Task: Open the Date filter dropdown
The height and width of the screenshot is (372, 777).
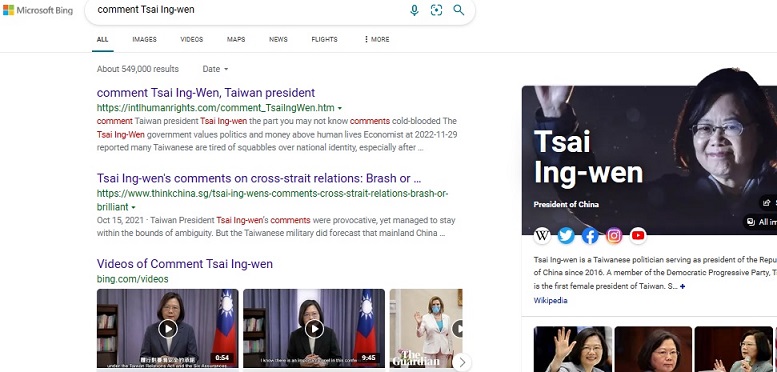Action: point(216,69)
